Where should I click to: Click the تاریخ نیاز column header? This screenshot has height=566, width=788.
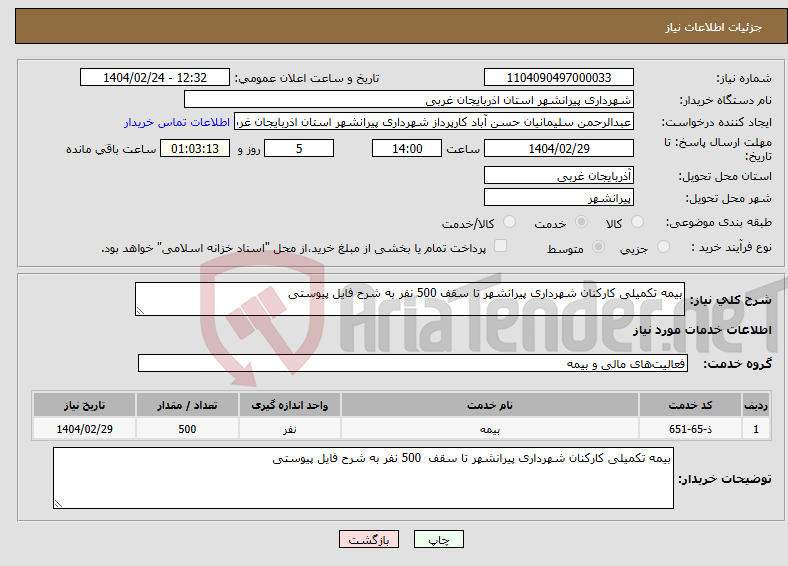coord(84,405)
